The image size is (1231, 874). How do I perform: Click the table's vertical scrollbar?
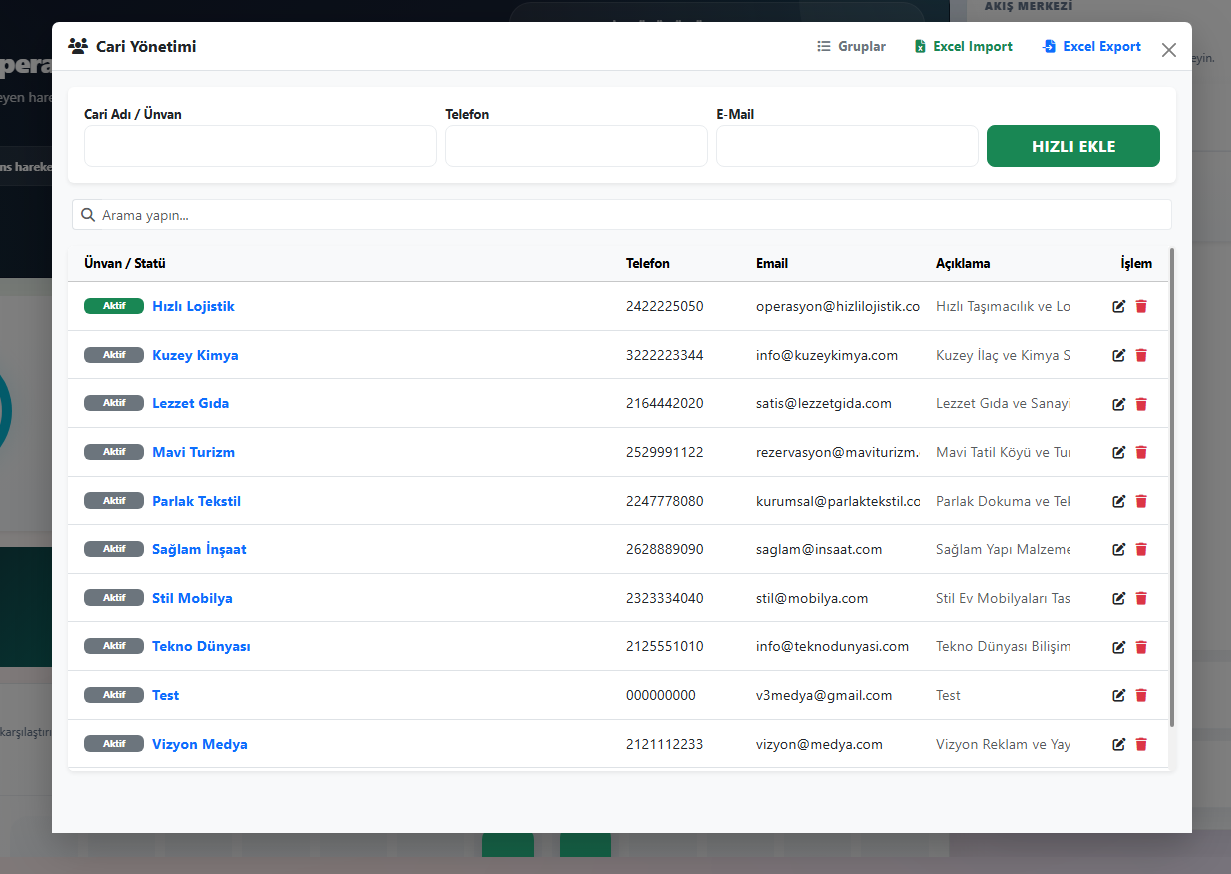(x=1172, y=487)
